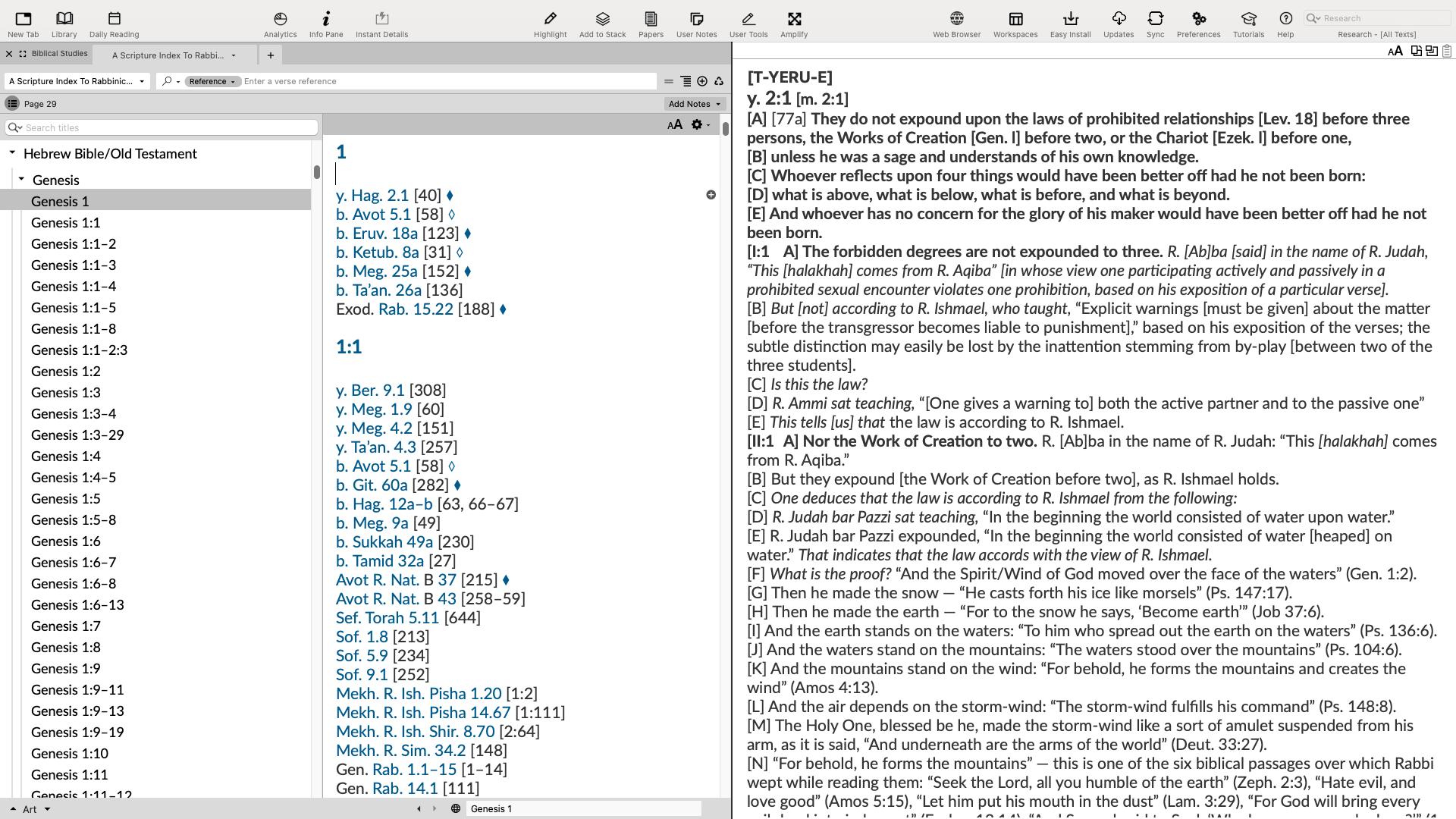This screenshot has height=819, width=1456.
Task: Open the Reference search type dropdown
Action: pos(212,81)
